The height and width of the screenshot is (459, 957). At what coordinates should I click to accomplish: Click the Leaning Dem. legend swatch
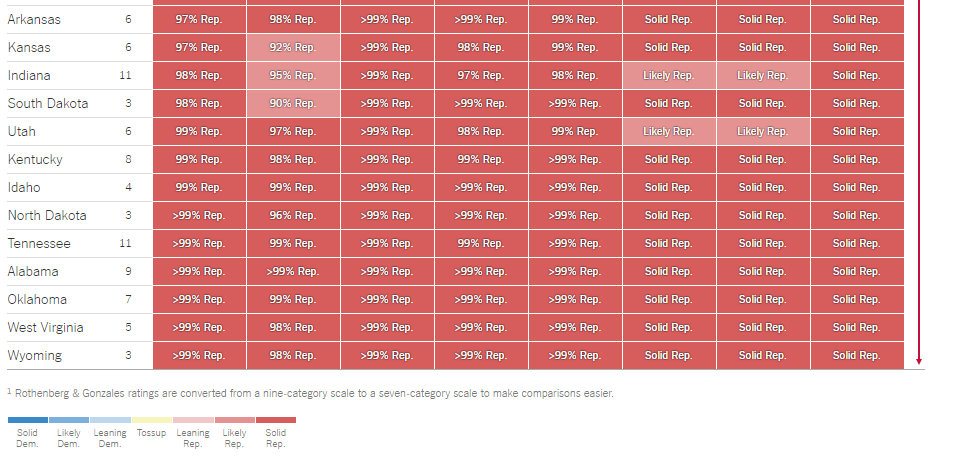click(x=110, y=420)
